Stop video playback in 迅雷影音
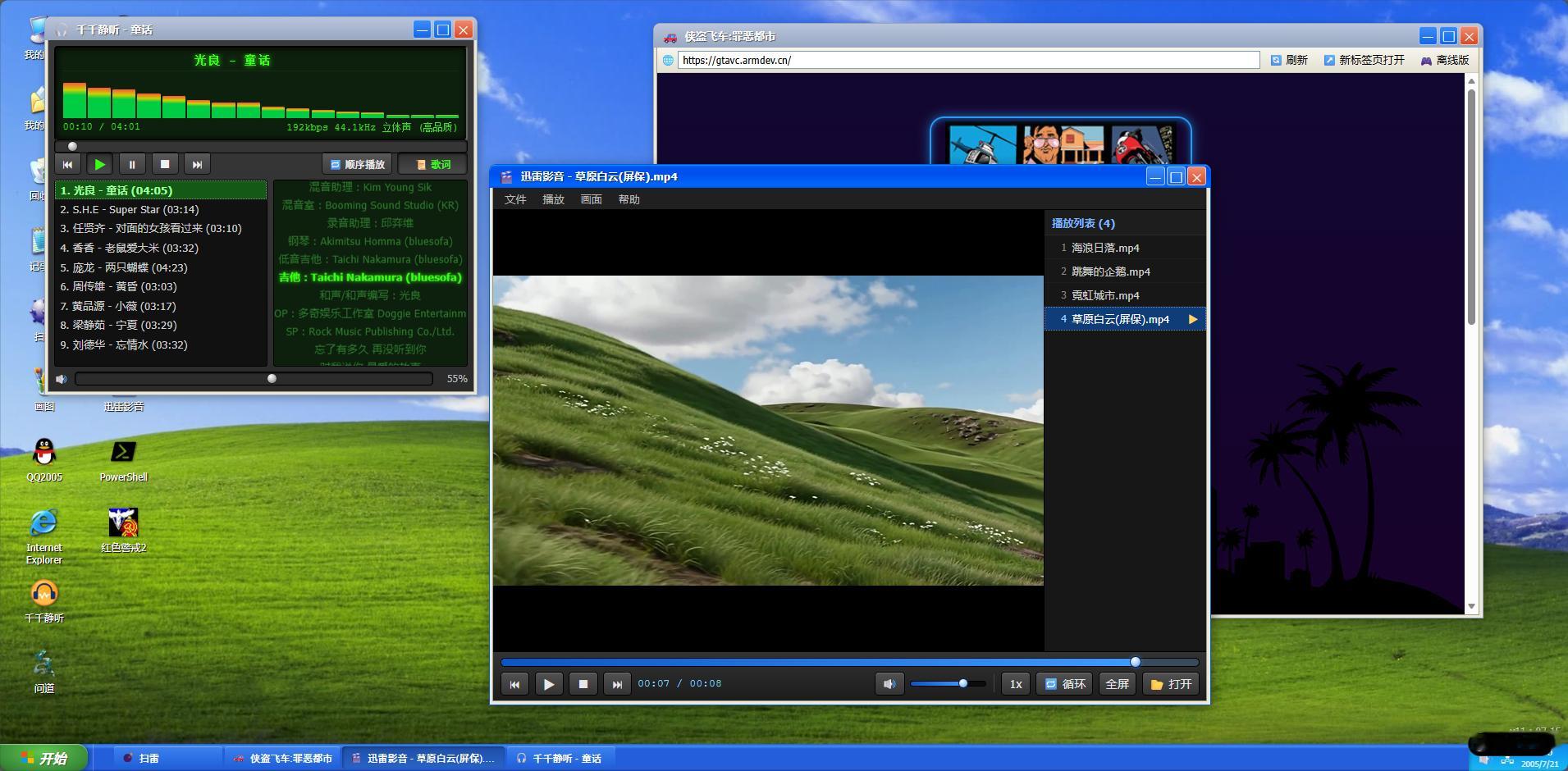Image resolution: width=1568 pixels, height=771 pixels. (583, 684)
